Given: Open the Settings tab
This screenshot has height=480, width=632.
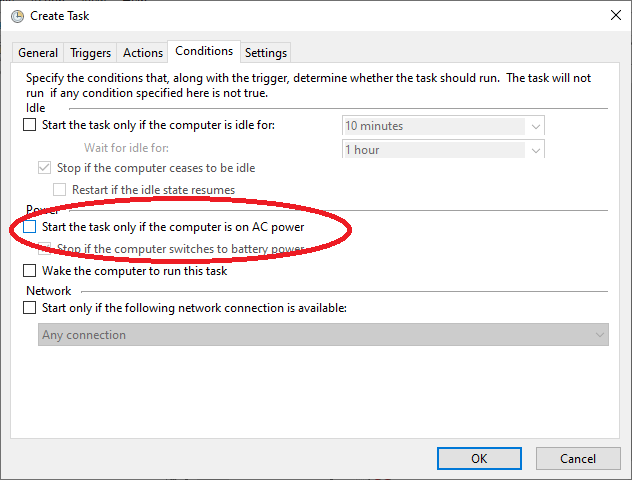Looking at the screenshot, I should pos(265,53).
